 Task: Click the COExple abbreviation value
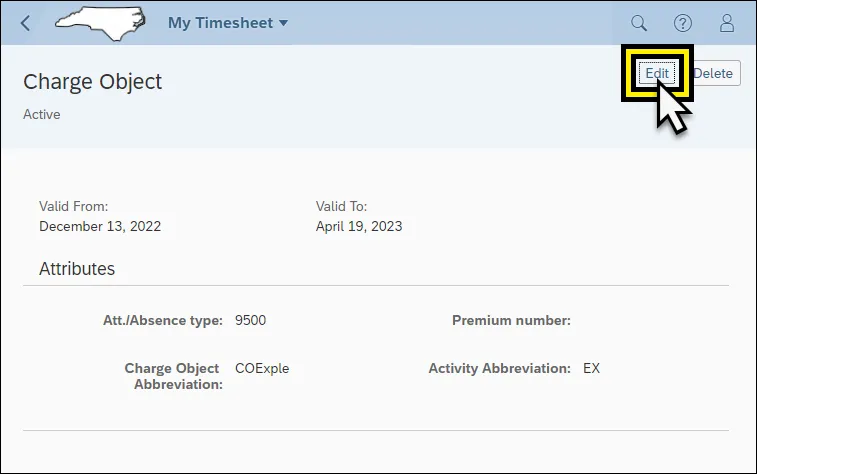click(262, 369)
